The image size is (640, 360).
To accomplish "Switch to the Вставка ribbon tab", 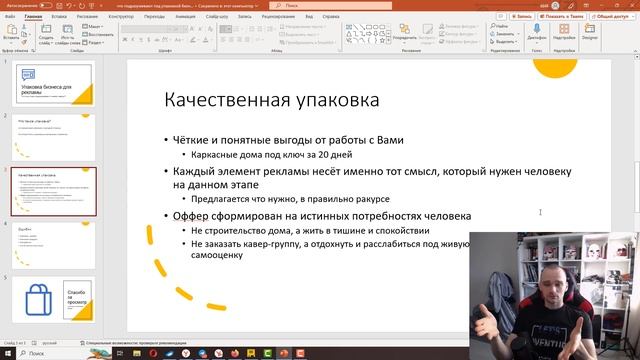I will [x=59, y=16].
